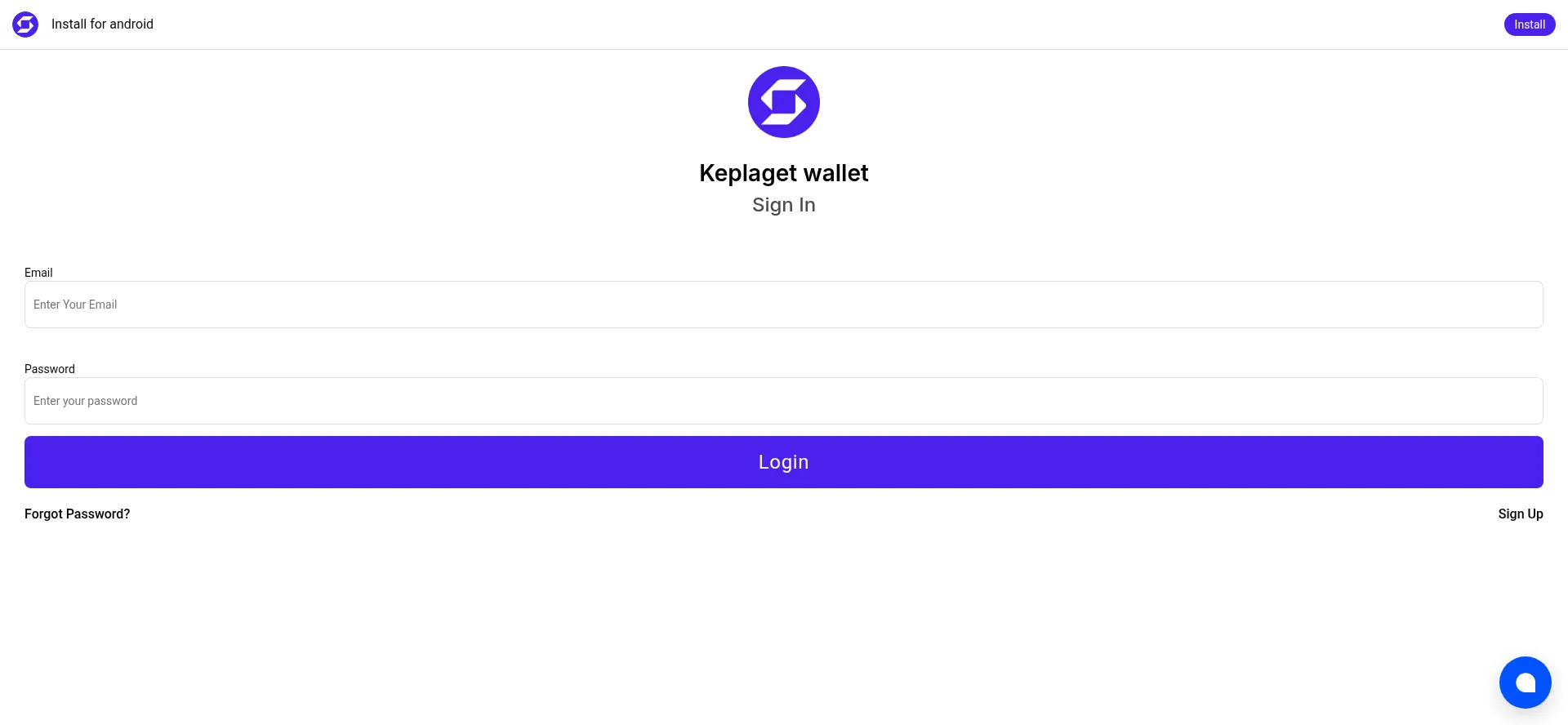Click the Sign In subtitle text
The height and width of the screenshot is (725, 1568).
(x=784, y=205)
